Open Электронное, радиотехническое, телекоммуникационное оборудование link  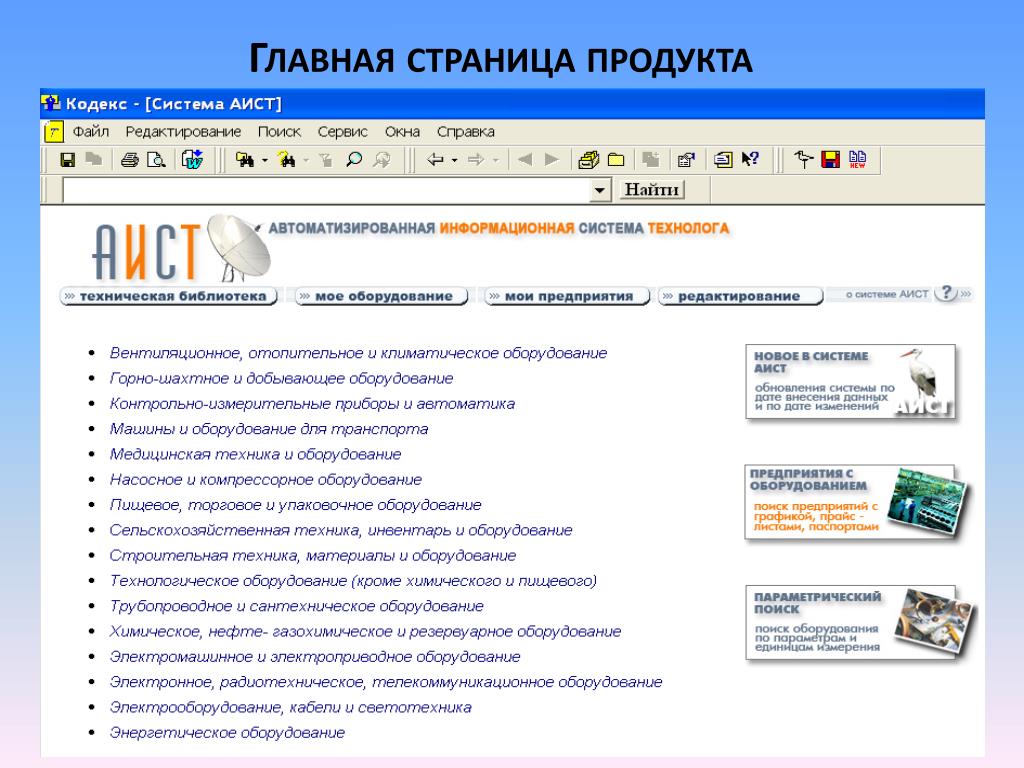[386, 682]
